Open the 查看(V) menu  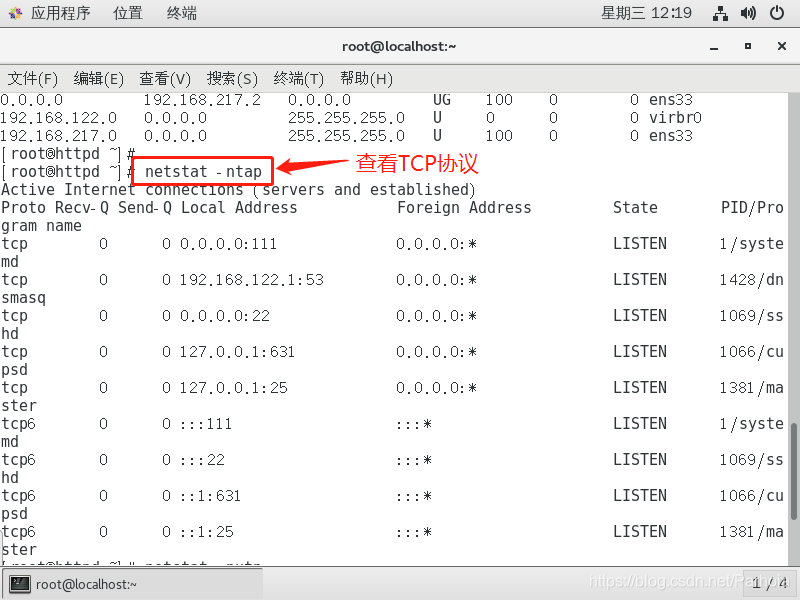(x=165, y=79)
